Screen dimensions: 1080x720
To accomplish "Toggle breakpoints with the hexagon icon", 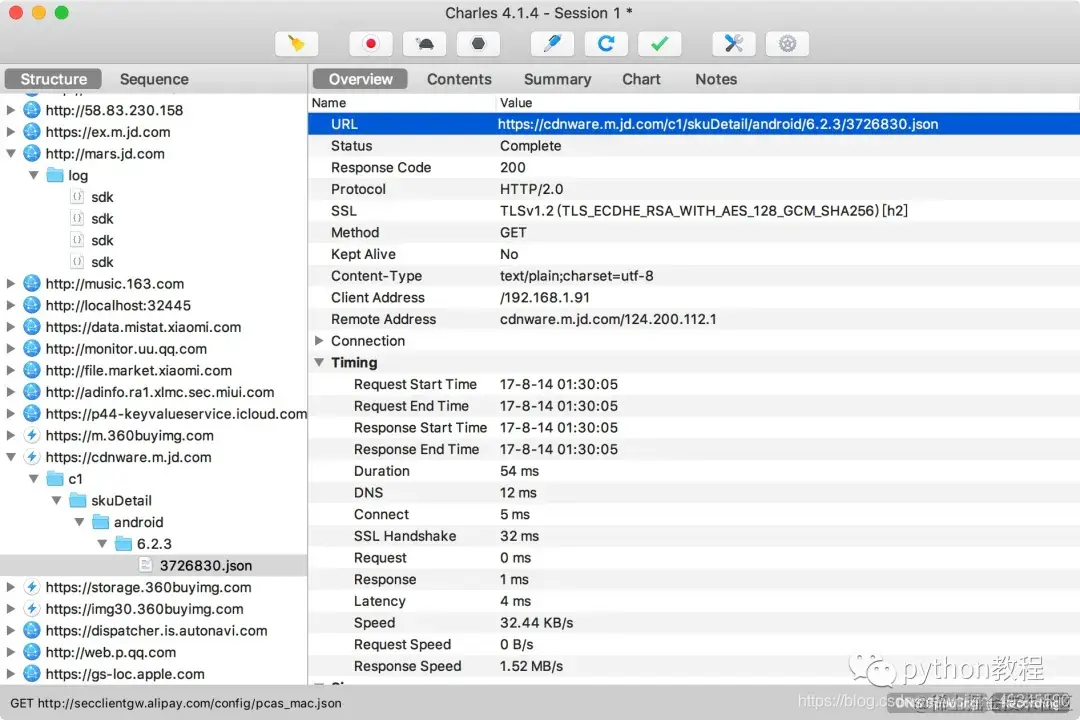I will pos(478,44).
